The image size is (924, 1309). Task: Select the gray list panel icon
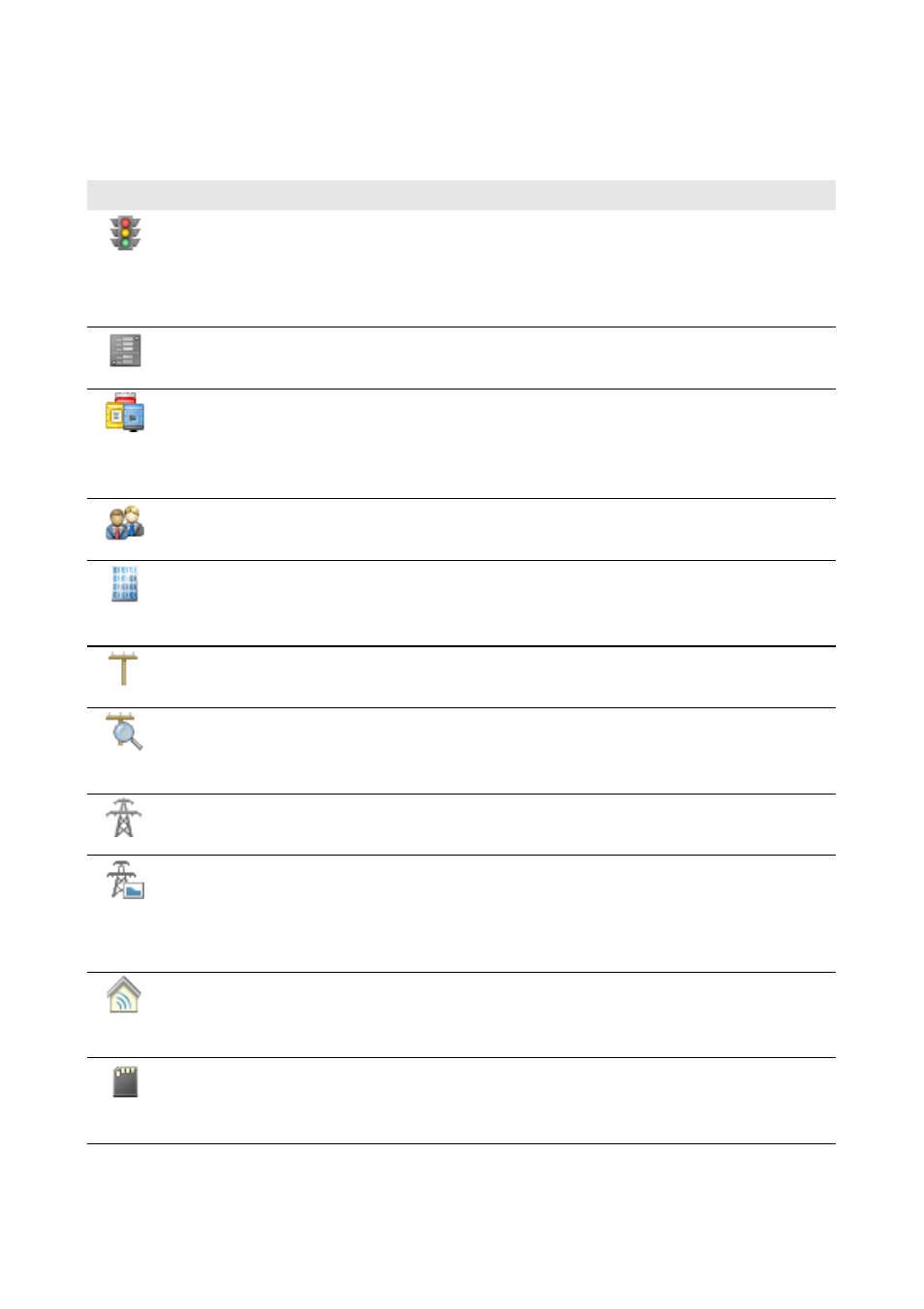coord(125,350)
